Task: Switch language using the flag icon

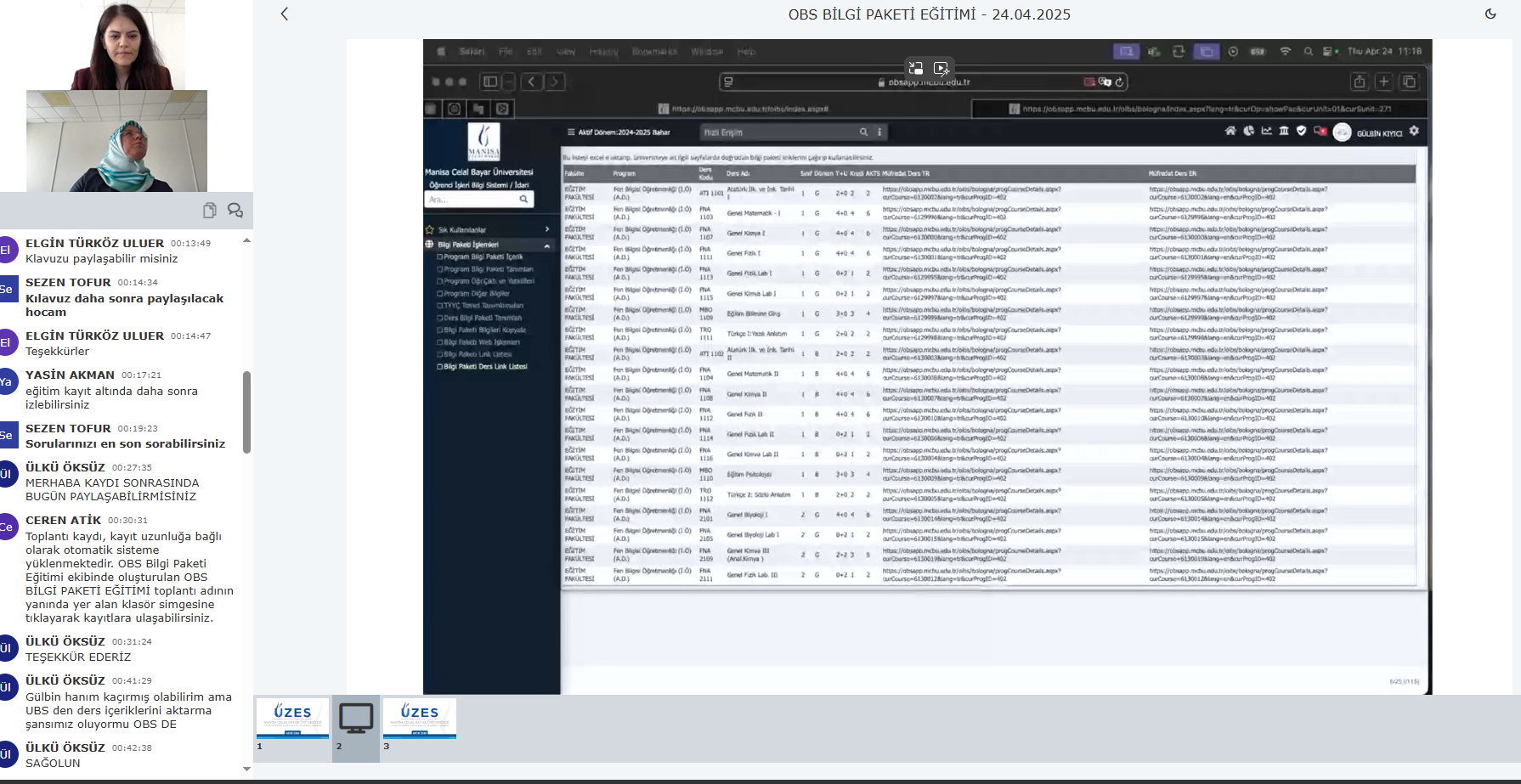Action: (x=1320, y=131)
